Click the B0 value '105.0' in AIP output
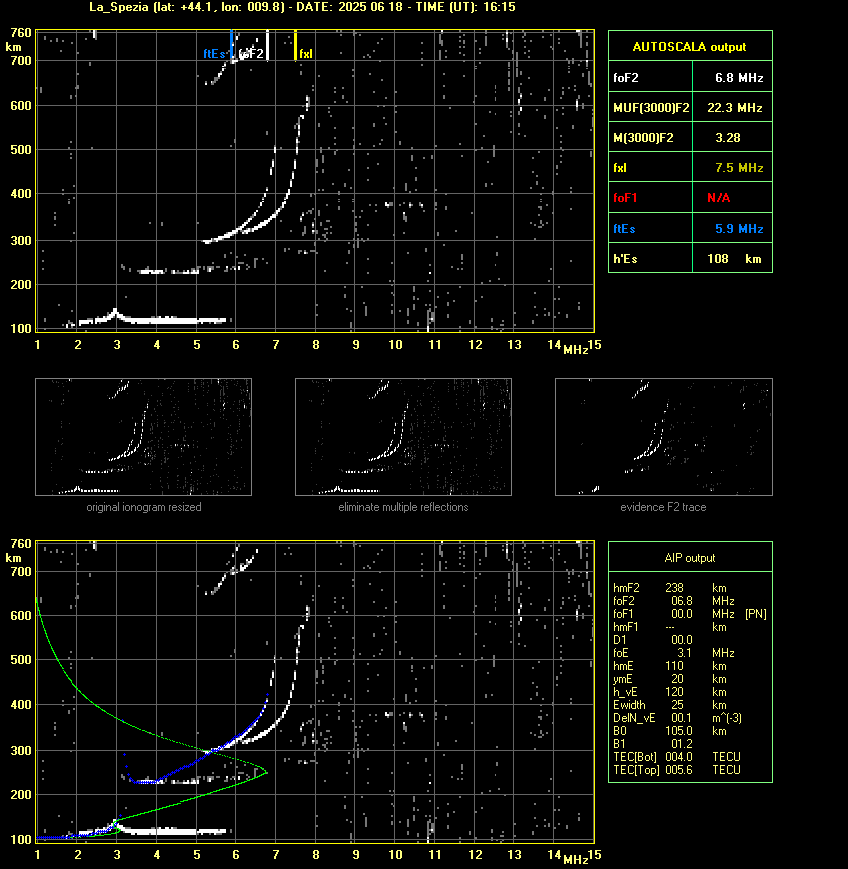Viewport: 848px width, 869px height. click(x=679, y=731)
